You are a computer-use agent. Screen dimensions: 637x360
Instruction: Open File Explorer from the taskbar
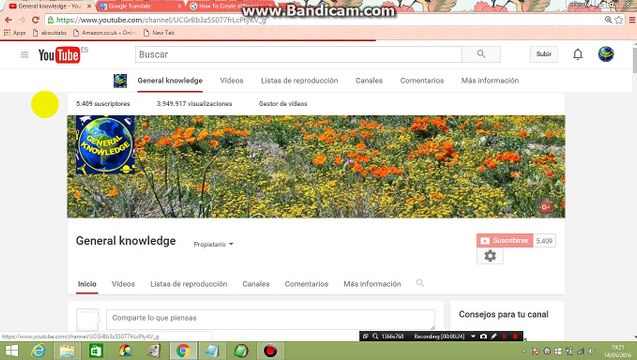click(67, 351)
